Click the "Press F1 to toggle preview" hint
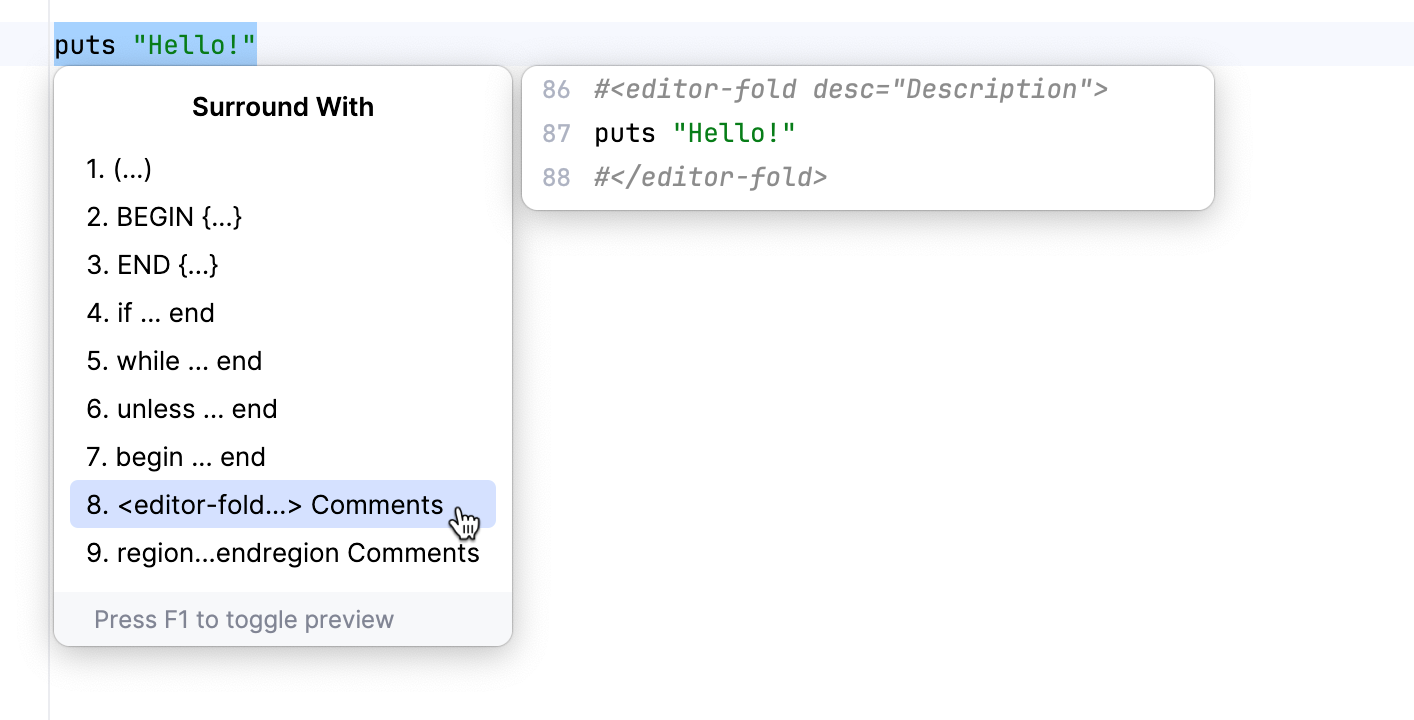 pos(244,620)
